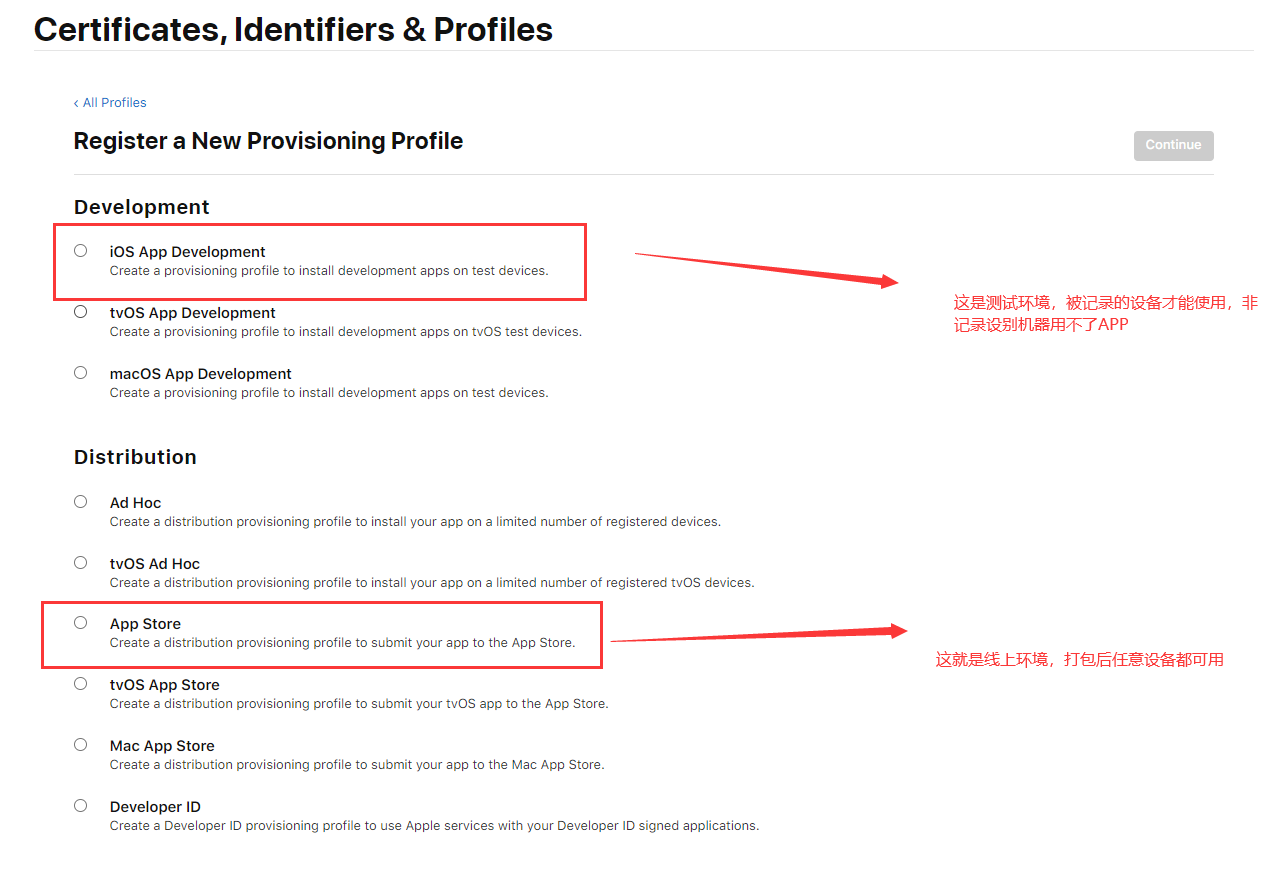
Task: Click the App Store option label
Action: click(x=145, y=624)
